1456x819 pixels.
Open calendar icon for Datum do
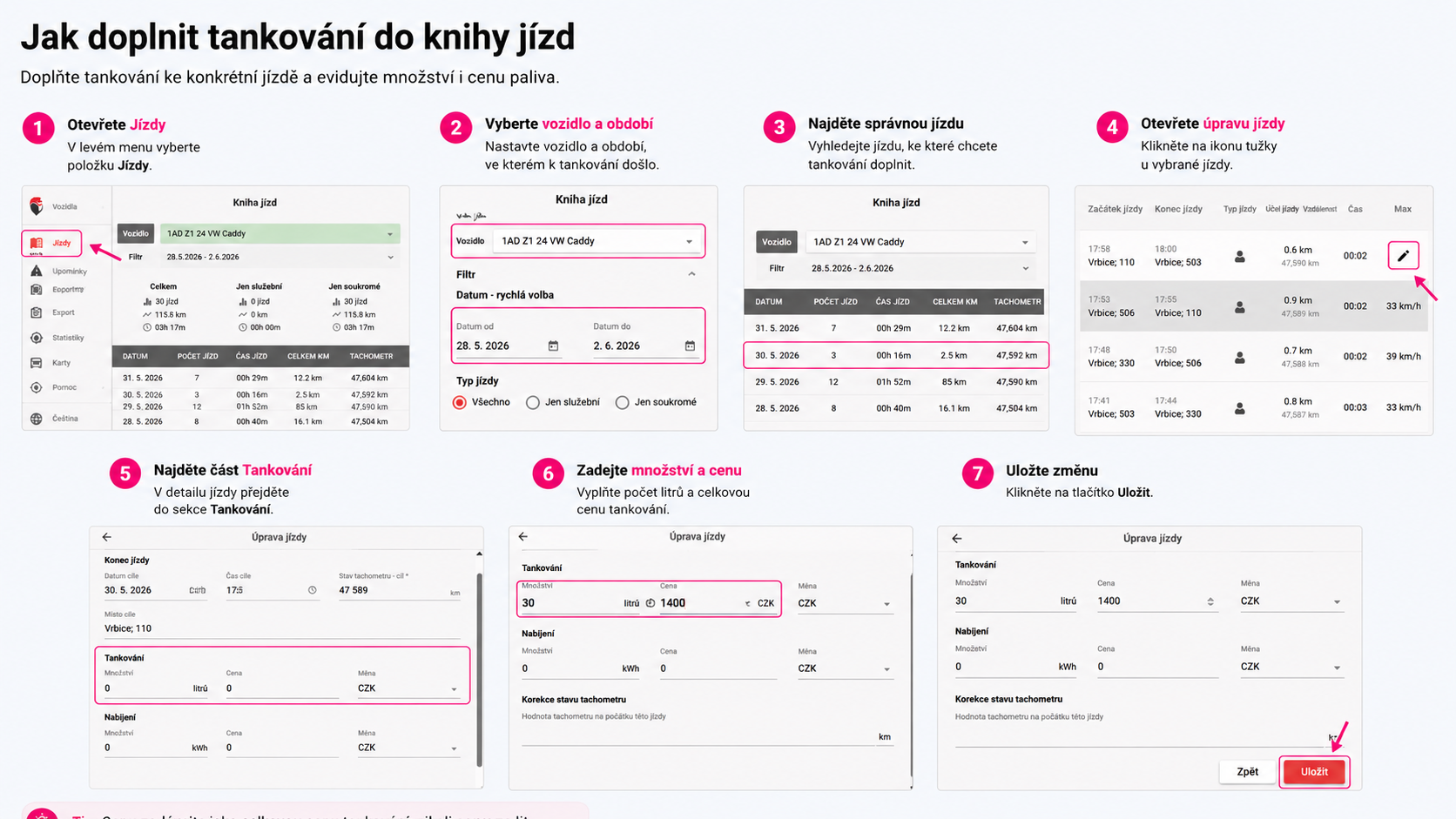click(690, 346)
